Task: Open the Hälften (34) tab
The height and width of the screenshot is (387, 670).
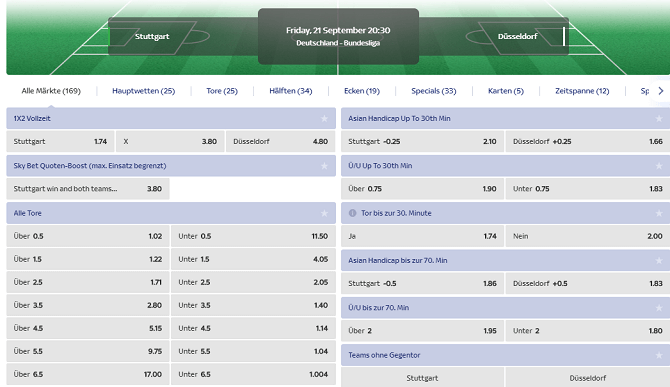Action: pyautogui.click(x=291, y=91)
